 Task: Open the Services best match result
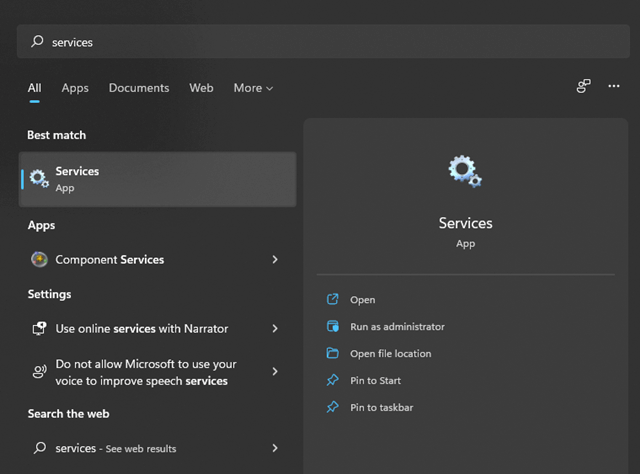158,179
